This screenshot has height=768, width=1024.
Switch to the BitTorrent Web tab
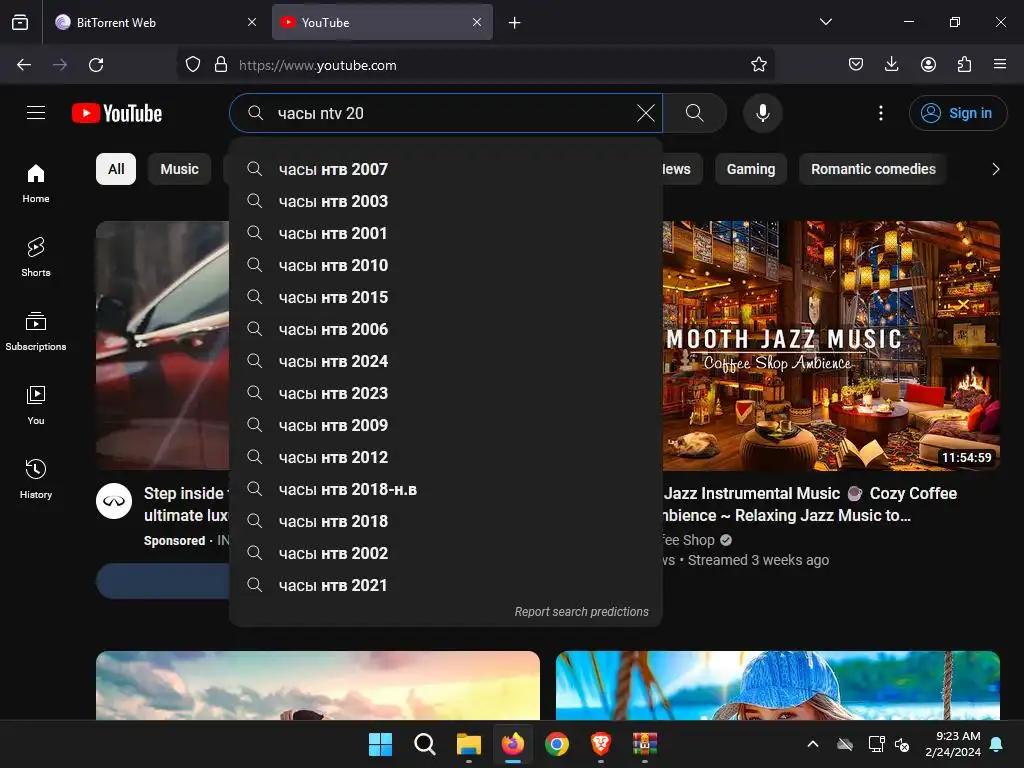point(156,22)
